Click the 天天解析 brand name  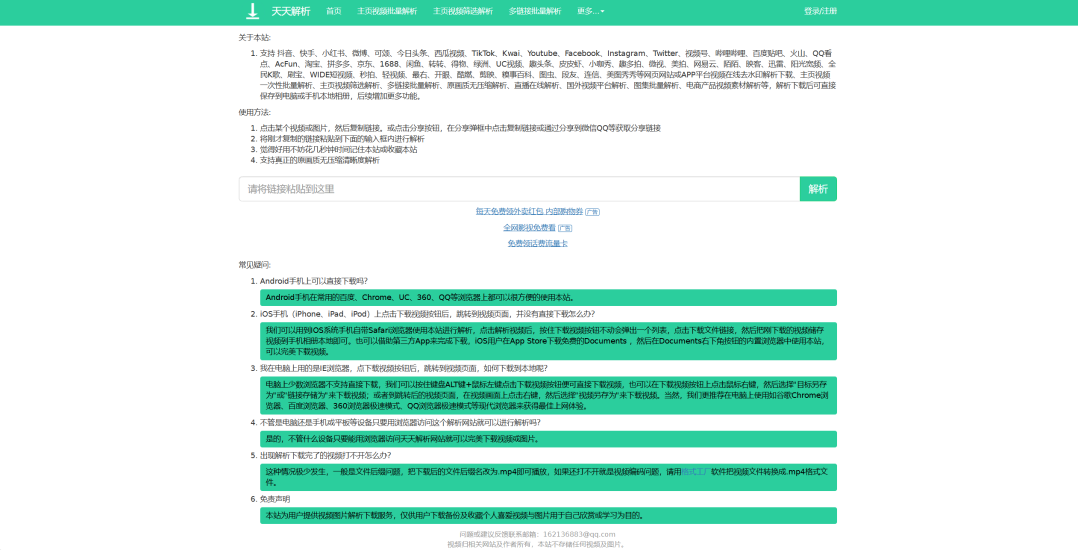[291, 11]
